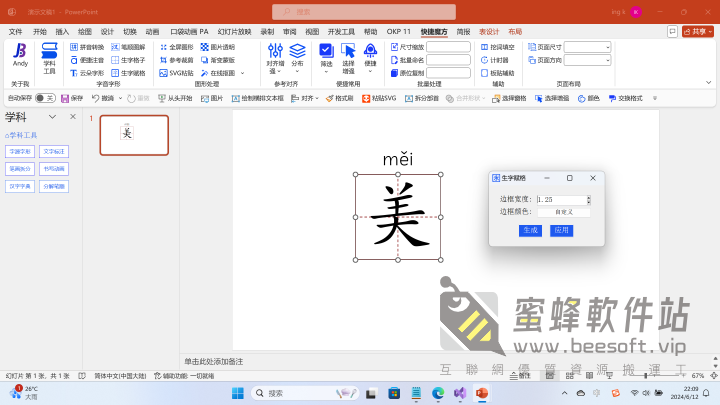Click 粘贴SVG in quick access toolbar

coord(379,98)
